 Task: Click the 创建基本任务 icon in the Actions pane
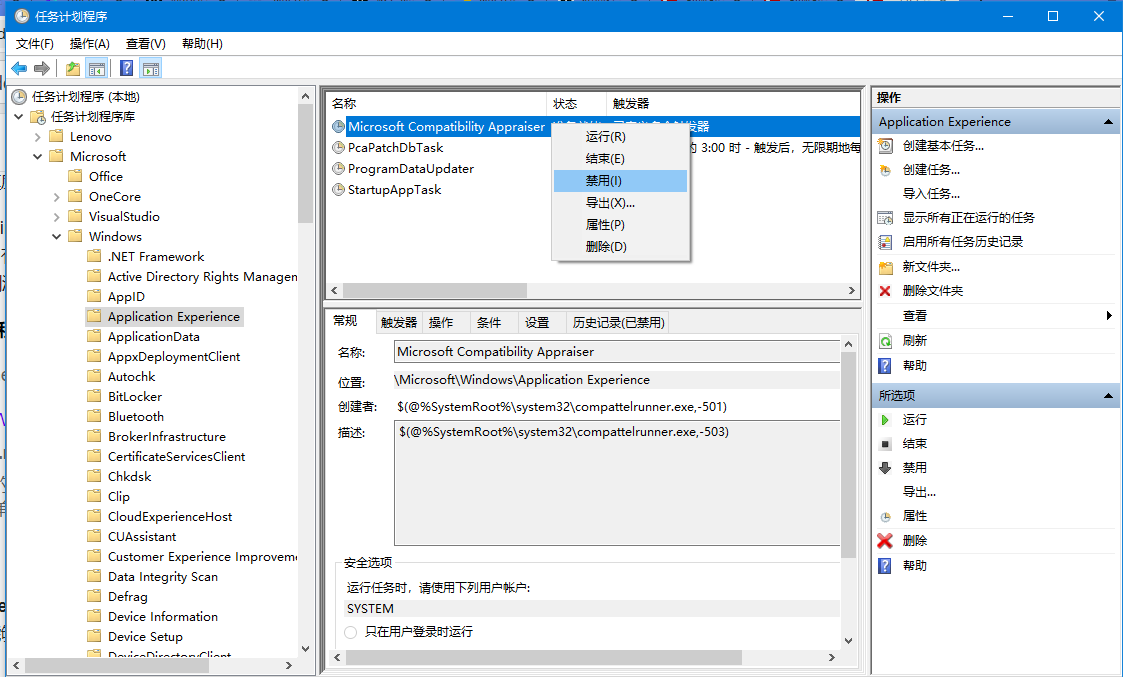tap(885, 146)
